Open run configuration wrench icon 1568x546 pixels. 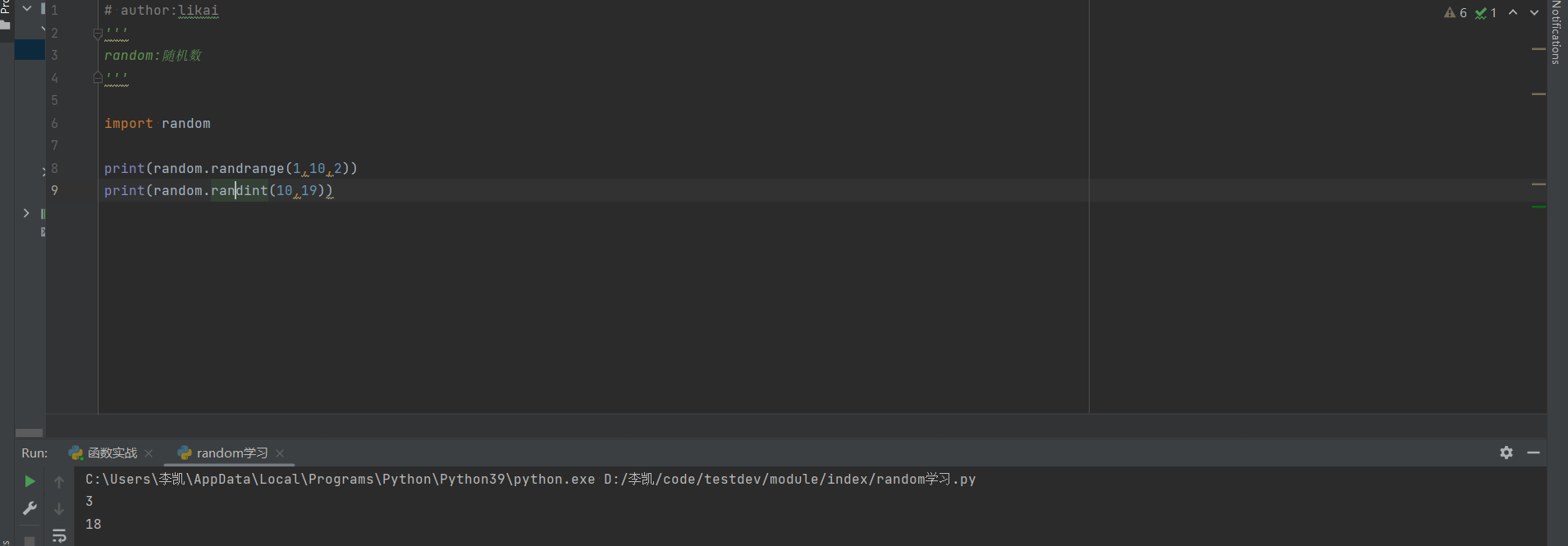point(30,508)
